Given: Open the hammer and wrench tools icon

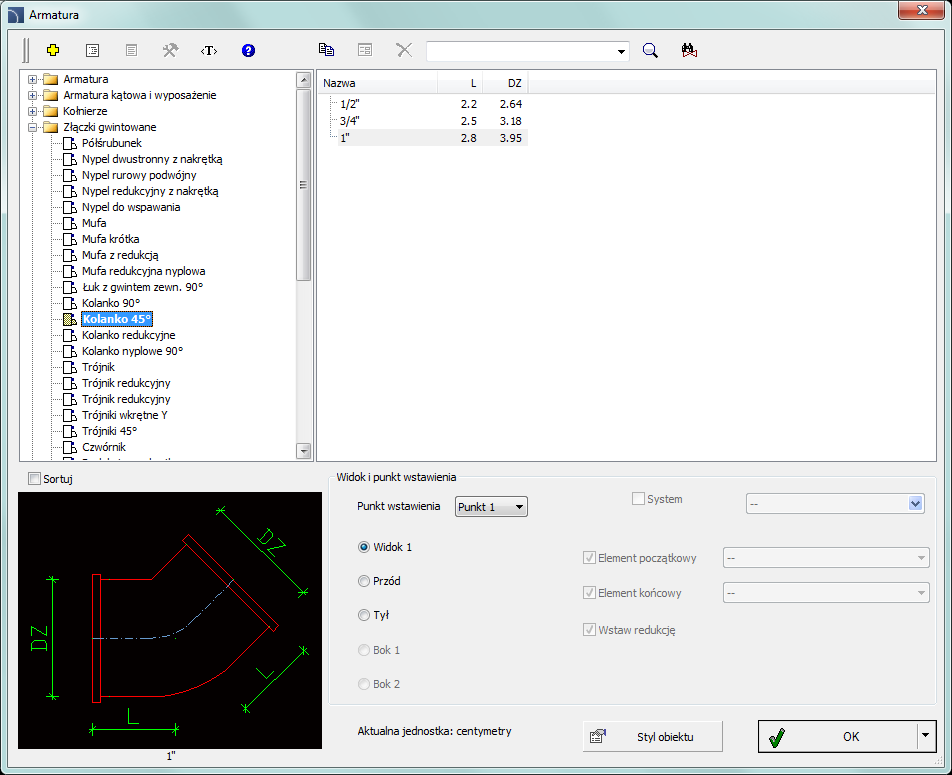Looking at the screenshot, I should [x=170, y=50].
